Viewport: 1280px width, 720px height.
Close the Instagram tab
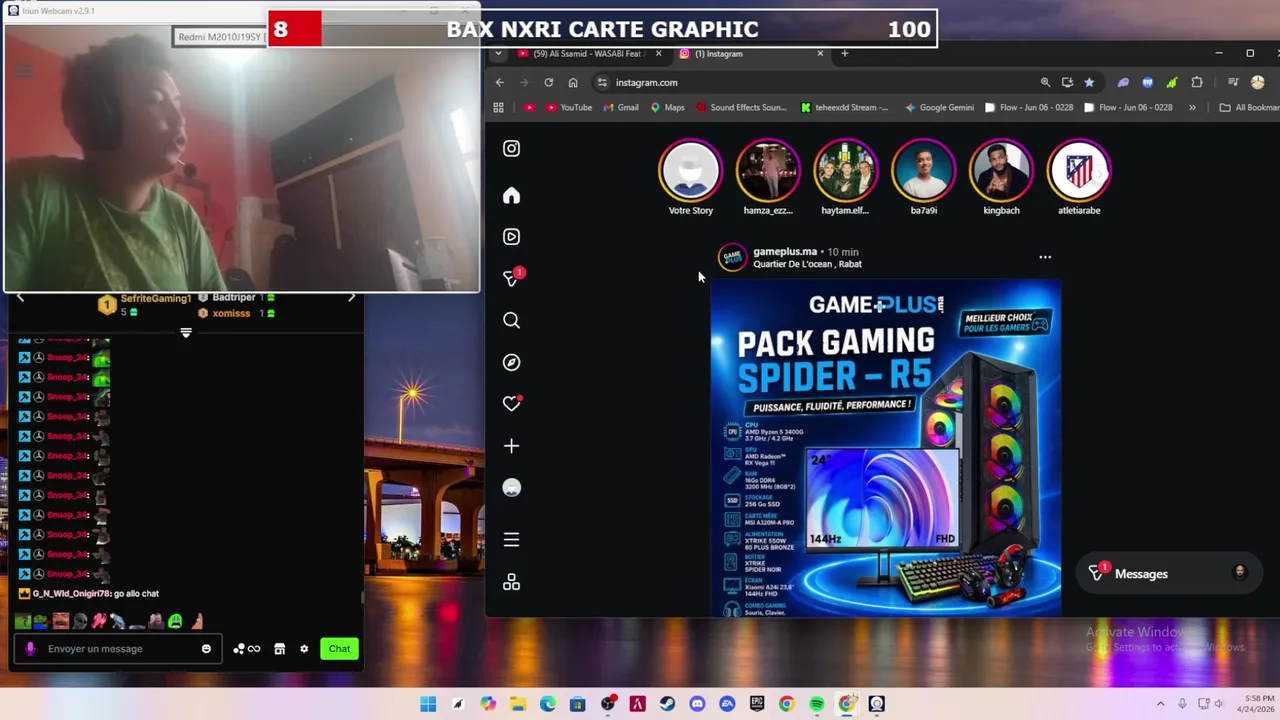[820, 53]
